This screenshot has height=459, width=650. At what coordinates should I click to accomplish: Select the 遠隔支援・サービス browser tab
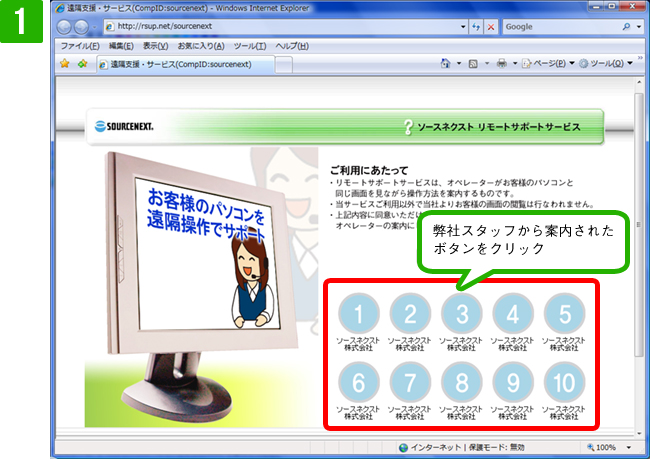coord(185,64)
